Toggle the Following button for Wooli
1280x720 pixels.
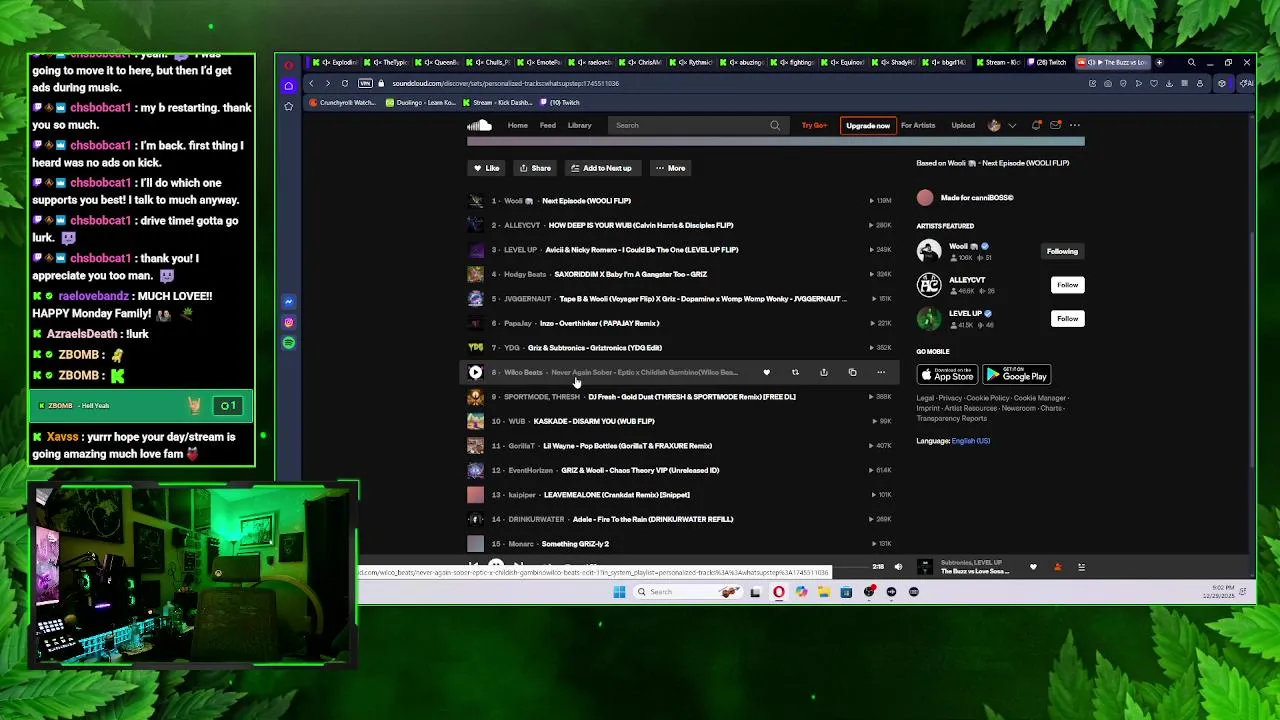tap(1062, 252)
